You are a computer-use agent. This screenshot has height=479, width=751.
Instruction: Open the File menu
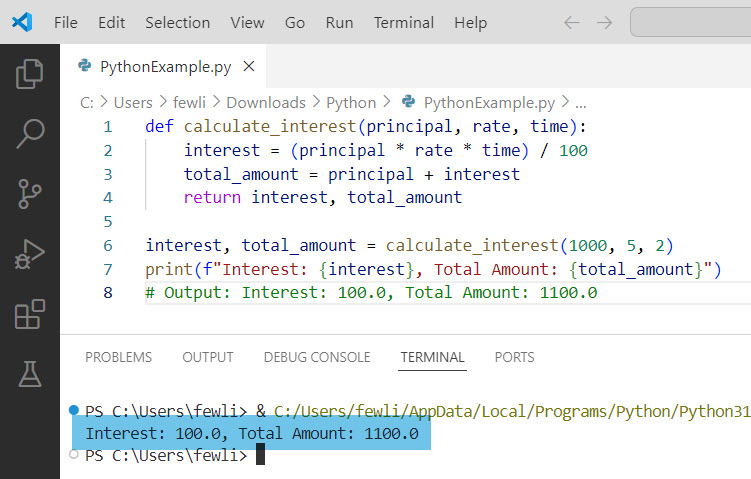(x=66, y=23)
